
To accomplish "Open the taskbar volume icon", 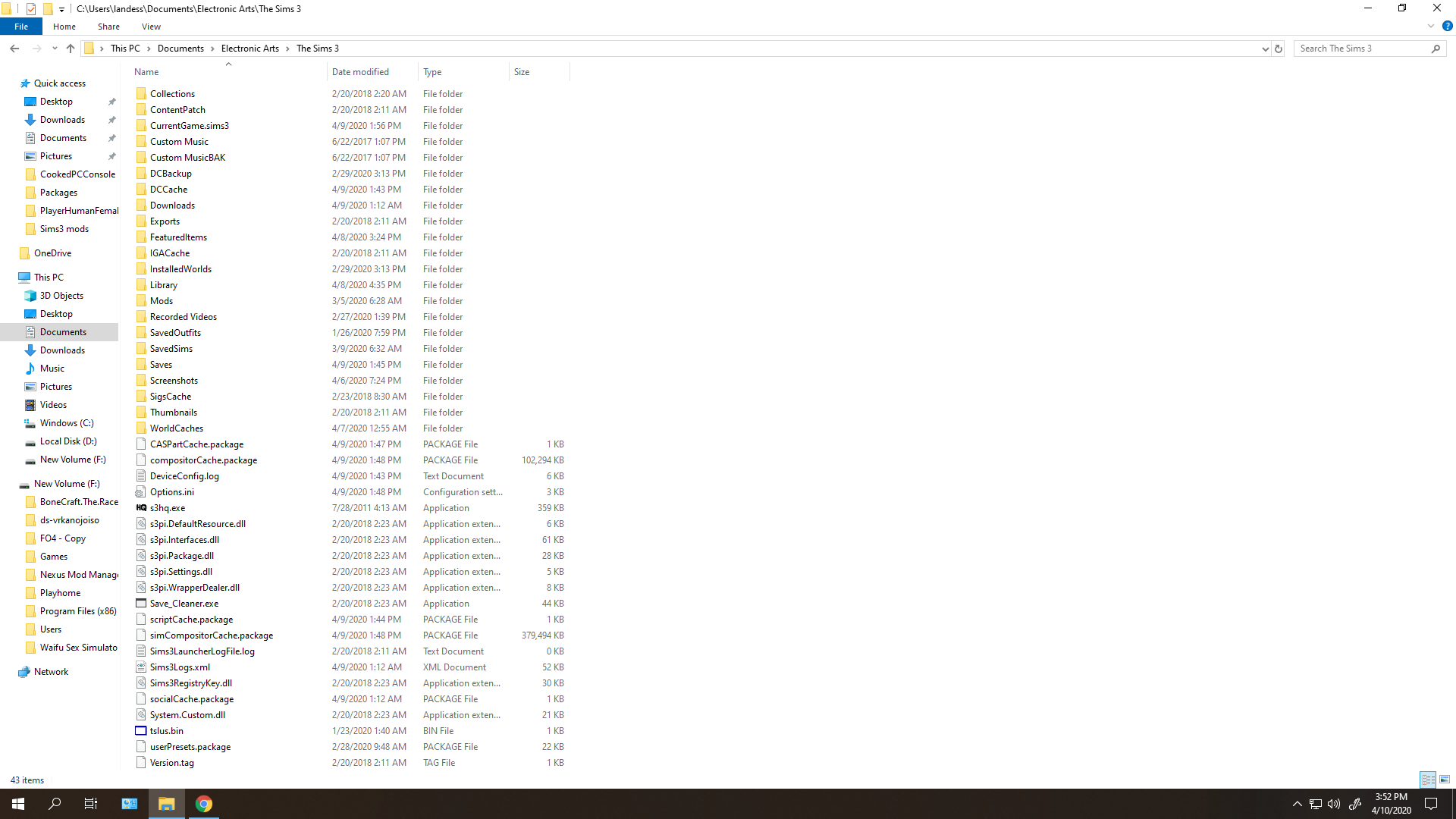I will coord(1334,804).
